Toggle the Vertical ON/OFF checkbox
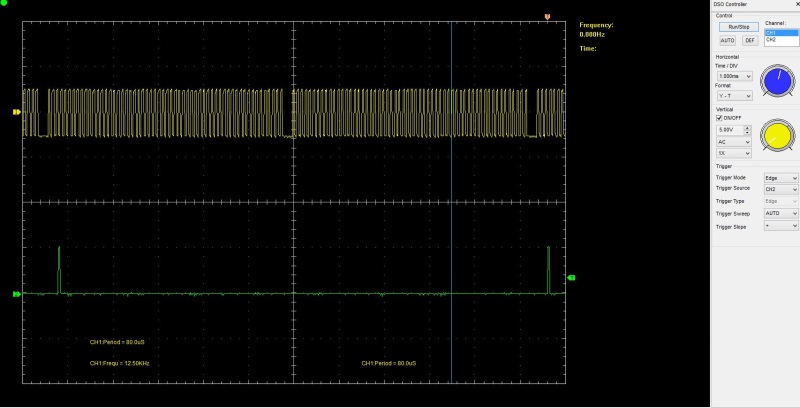 [719, 118]
